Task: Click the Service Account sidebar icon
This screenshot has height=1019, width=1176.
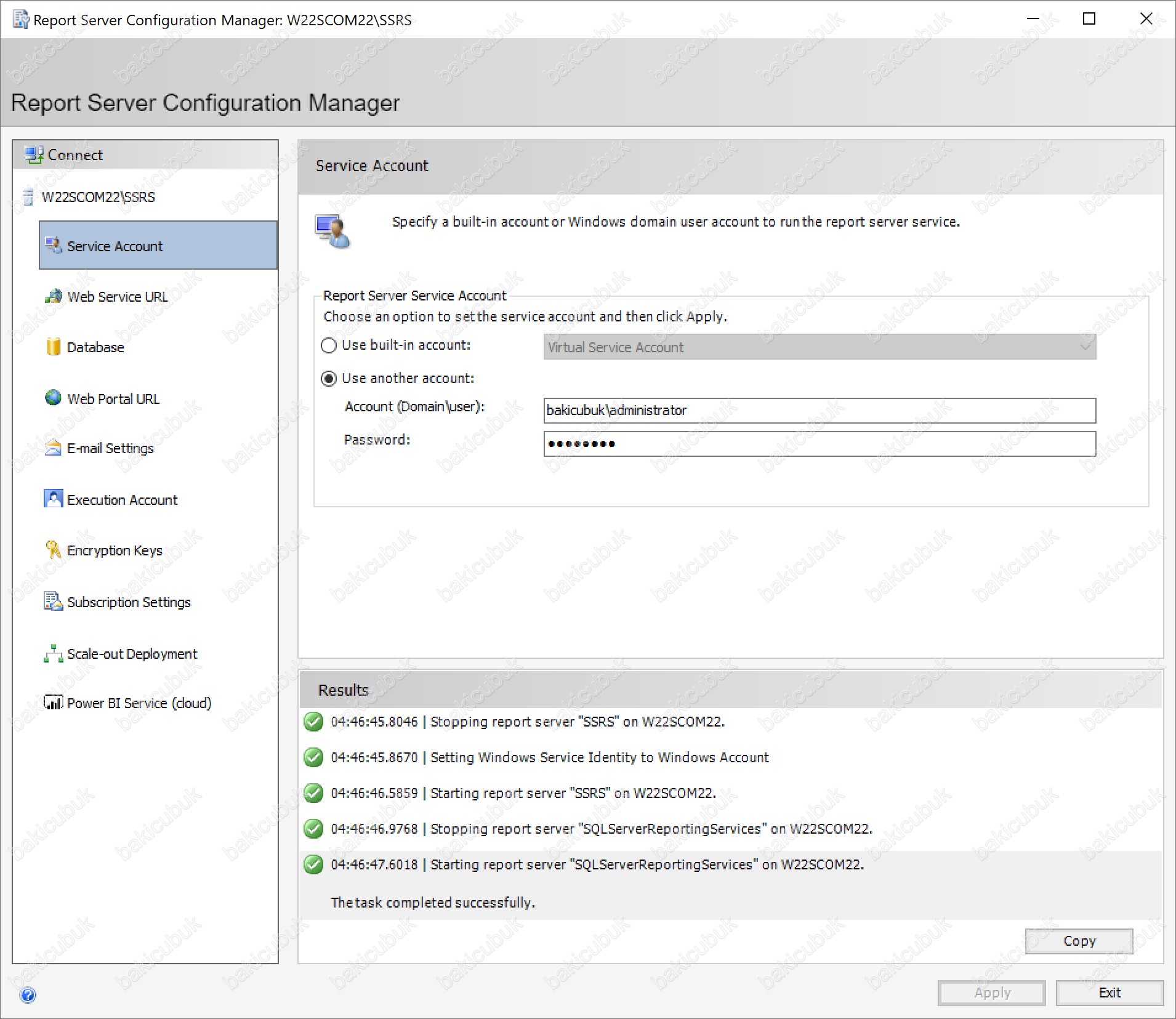Action: coord(54,245)
